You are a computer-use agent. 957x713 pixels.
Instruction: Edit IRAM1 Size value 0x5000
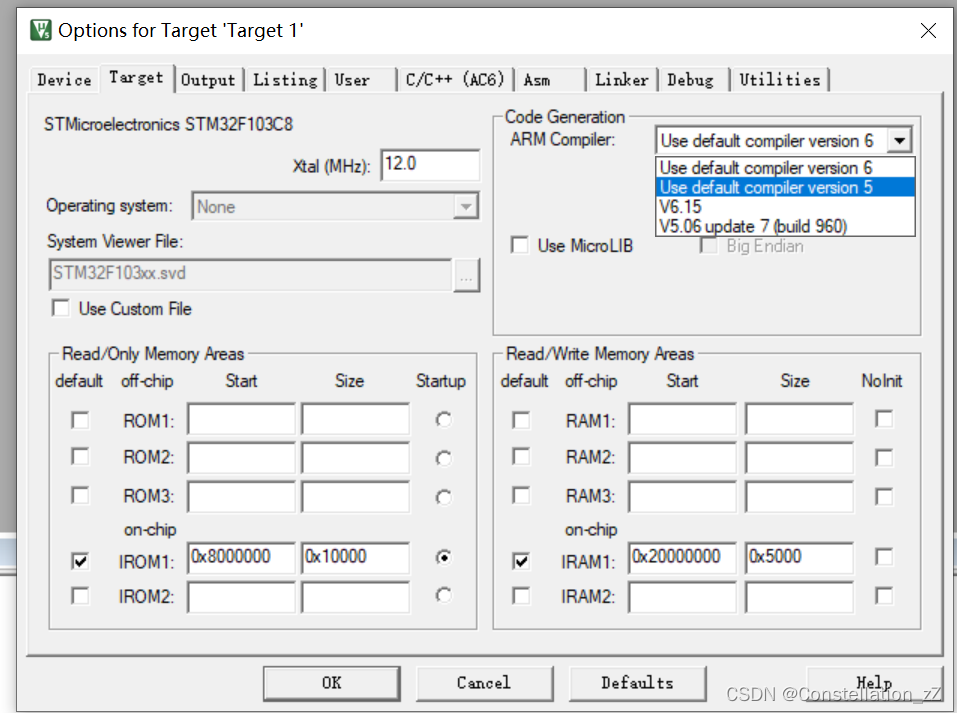(x=800, y=558)
